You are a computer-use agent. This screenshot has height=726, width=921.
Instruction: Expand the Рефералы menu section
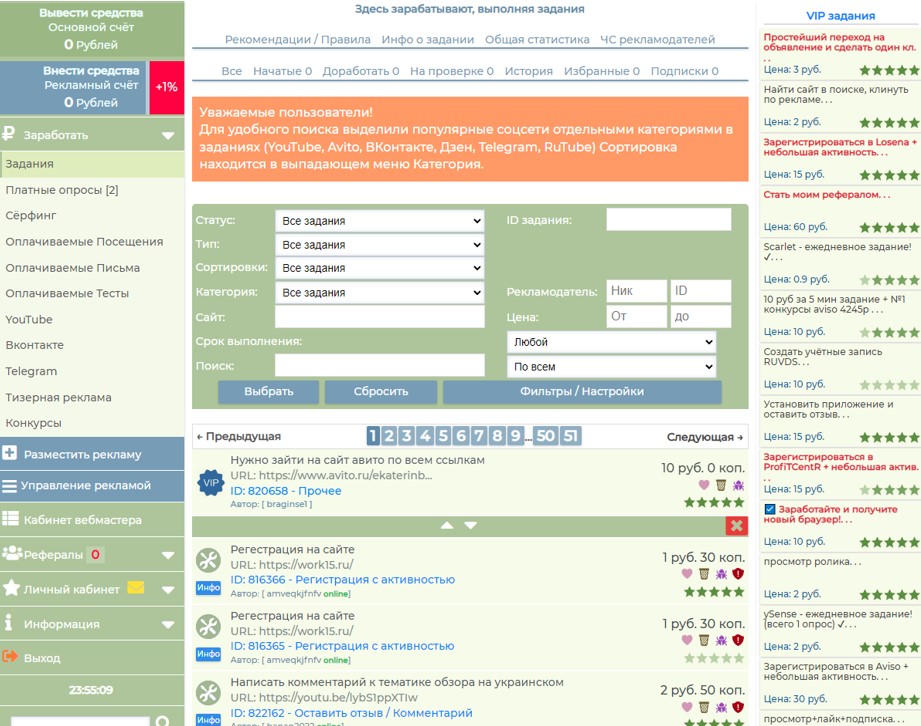coord(168,555)
